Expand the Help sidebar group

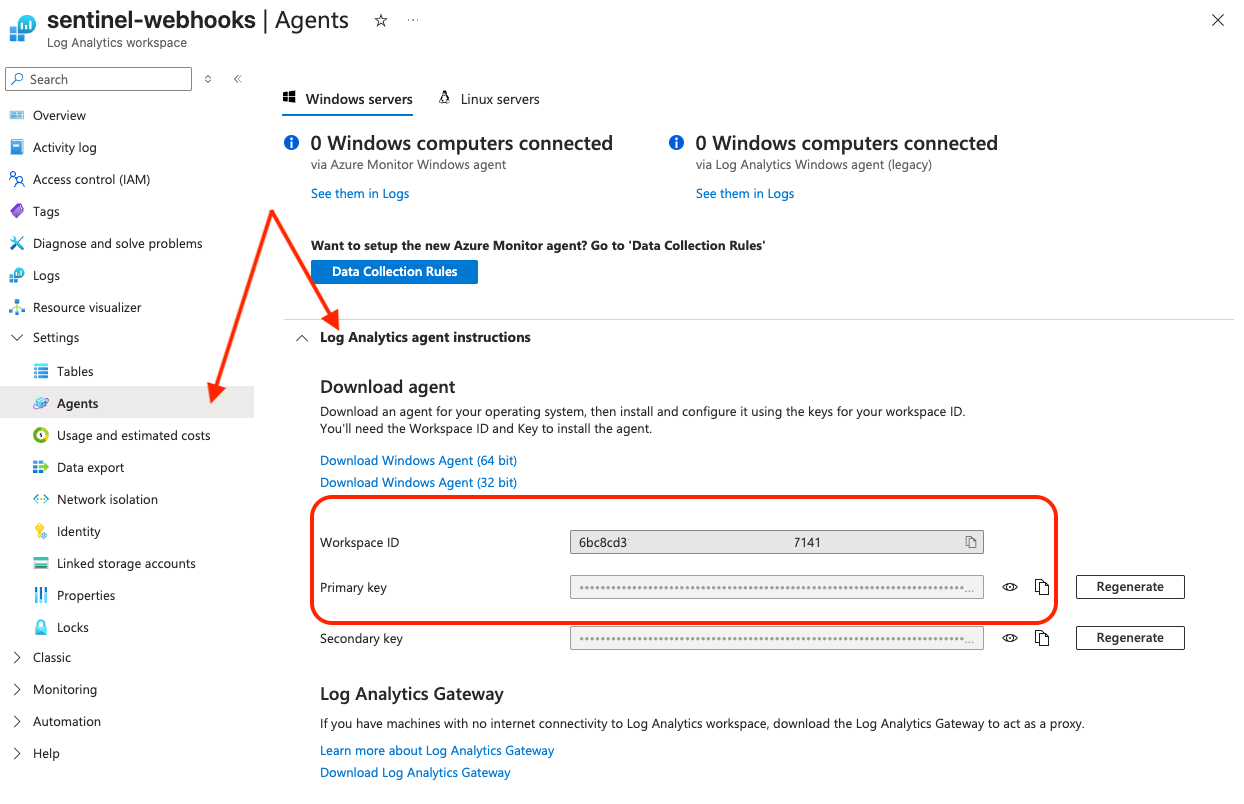coord(16,754)
